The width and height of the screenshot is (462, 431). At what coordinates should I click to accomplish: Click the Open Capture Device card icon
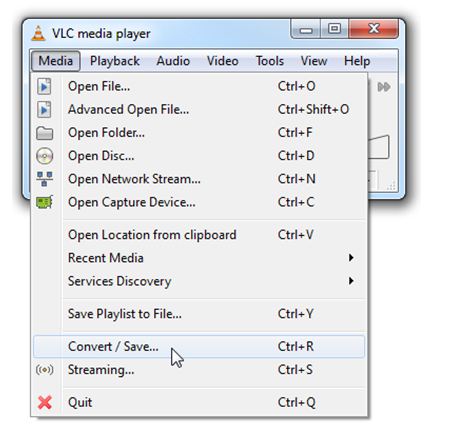(44, 202)
